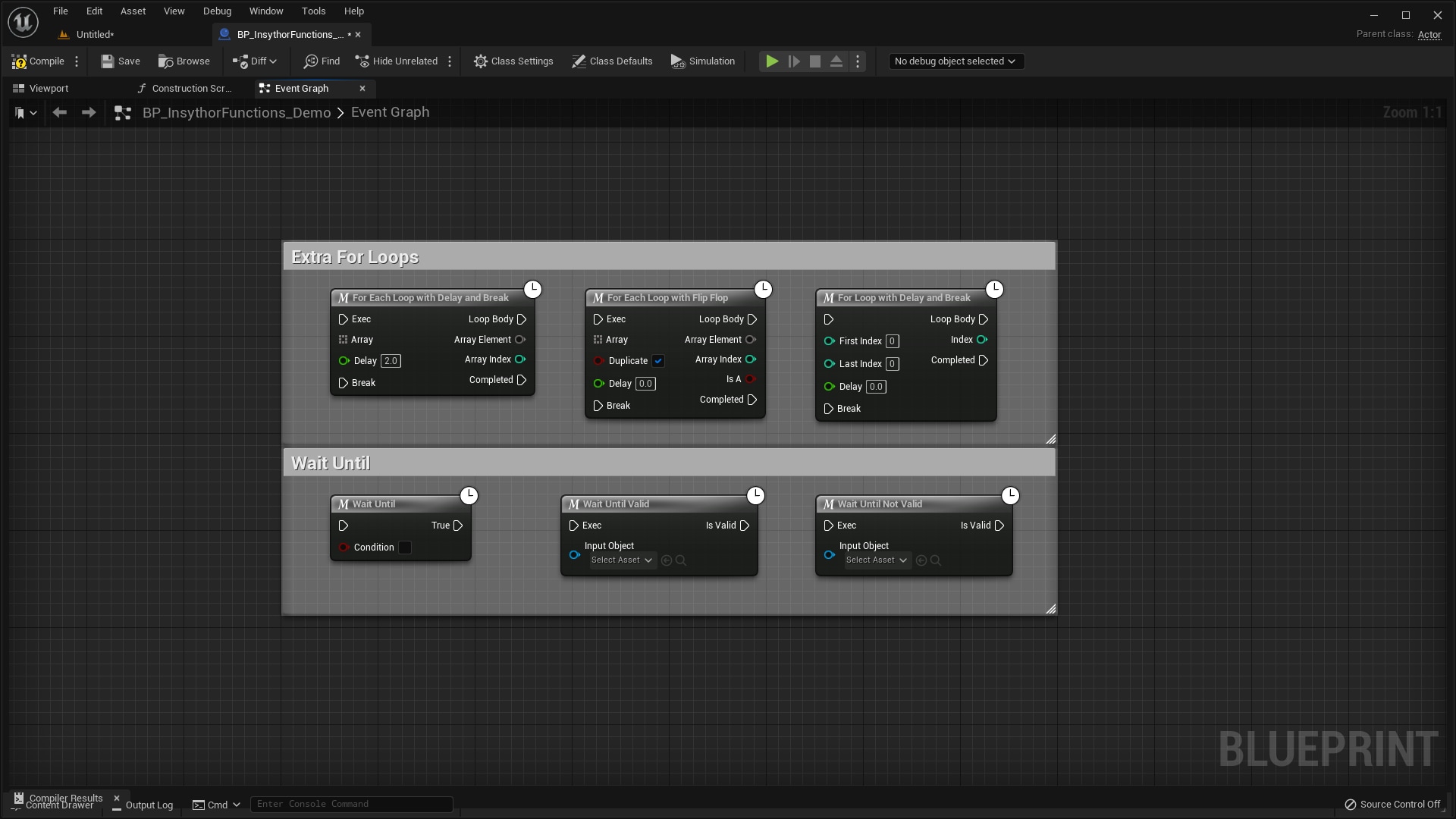
Task: Switch to the Untitled level tab
Action: 95,34
